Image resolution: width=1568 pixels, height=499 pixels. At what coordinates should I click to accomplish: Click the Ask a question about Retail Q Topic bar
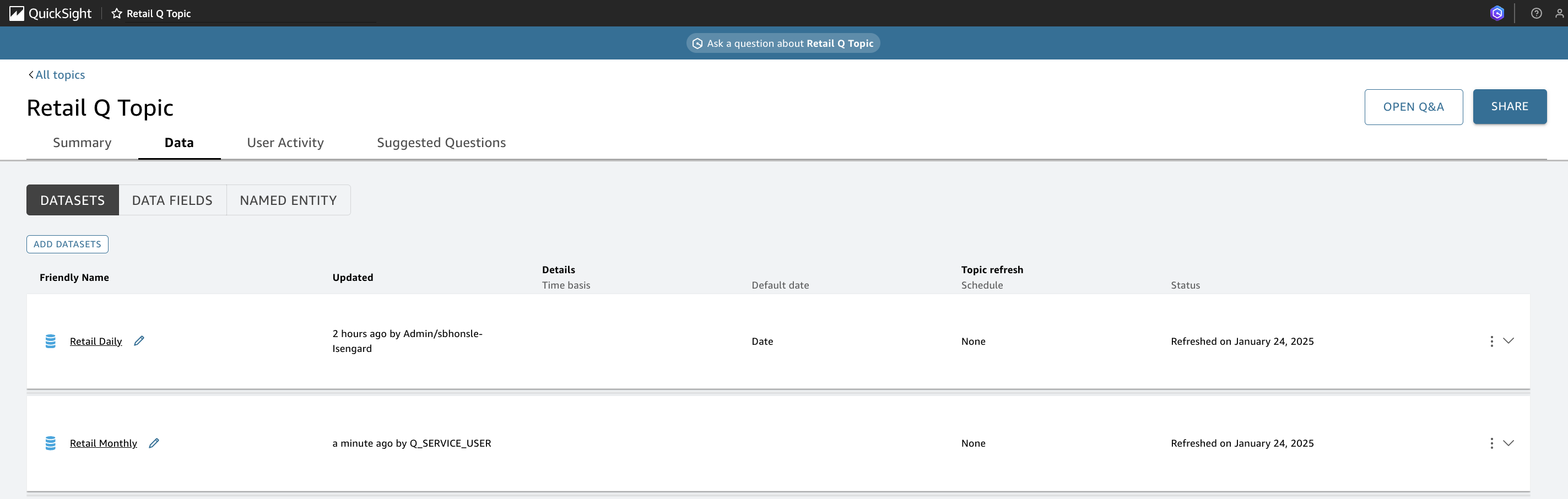tap(783, 43)
